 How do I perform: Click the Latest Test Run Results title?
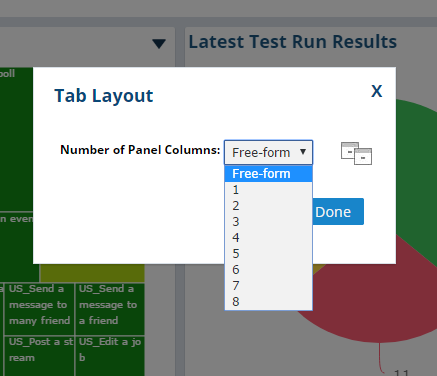[x=293, y=42]
